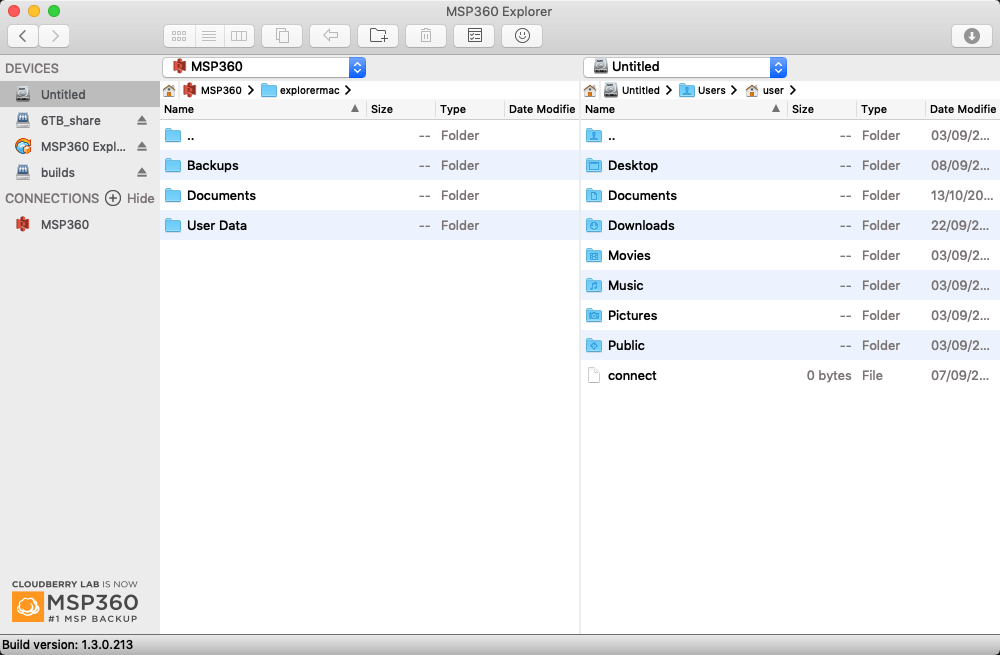Switch to column view
The image size is (1000, 655).
pyautogui.click(x=239, y=36)
